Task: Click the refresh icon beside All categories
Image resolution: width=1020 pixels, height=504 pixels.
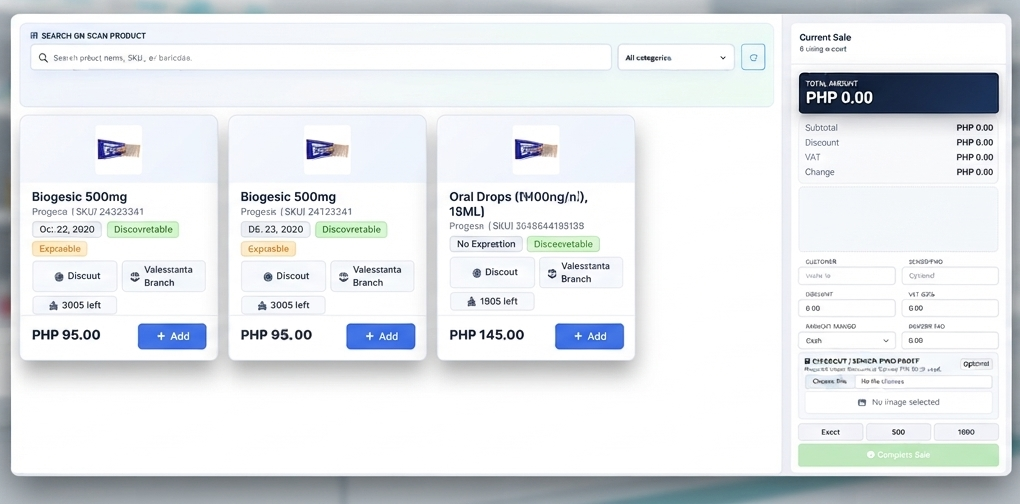Action: 753,57
